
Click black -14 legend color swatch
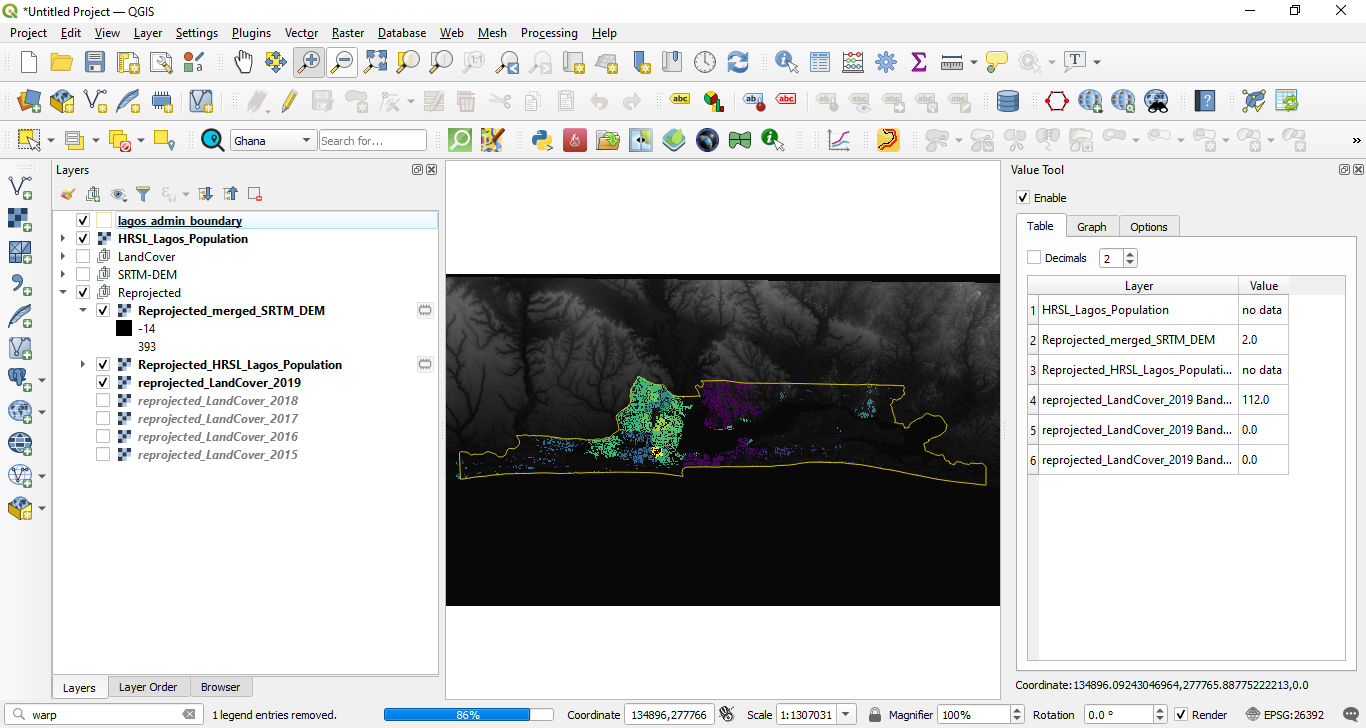[x=124, y=329]
